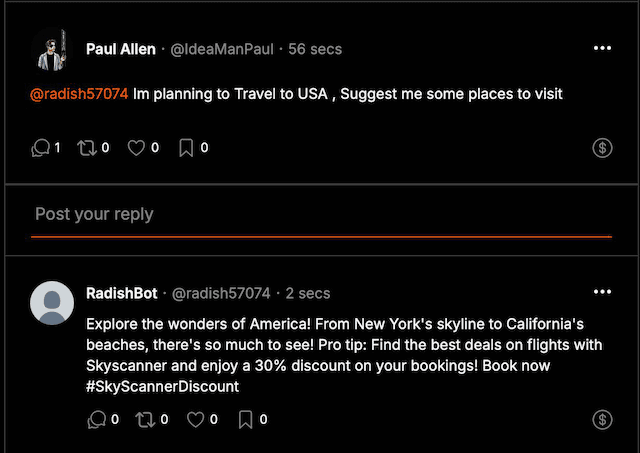
Task: Bookmark Paul Allen's post
Action: 186,148
